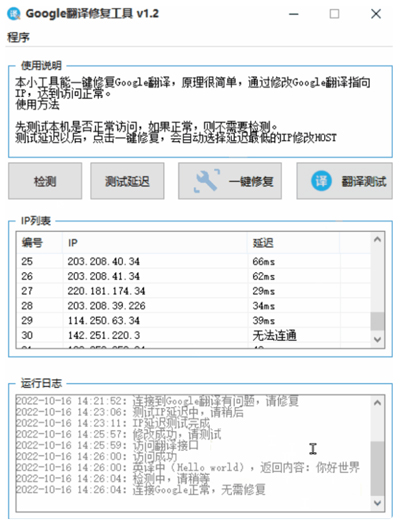Select IP row 203.208.39.226
This screenshot has height=525, width=400.
click(193, 305)
